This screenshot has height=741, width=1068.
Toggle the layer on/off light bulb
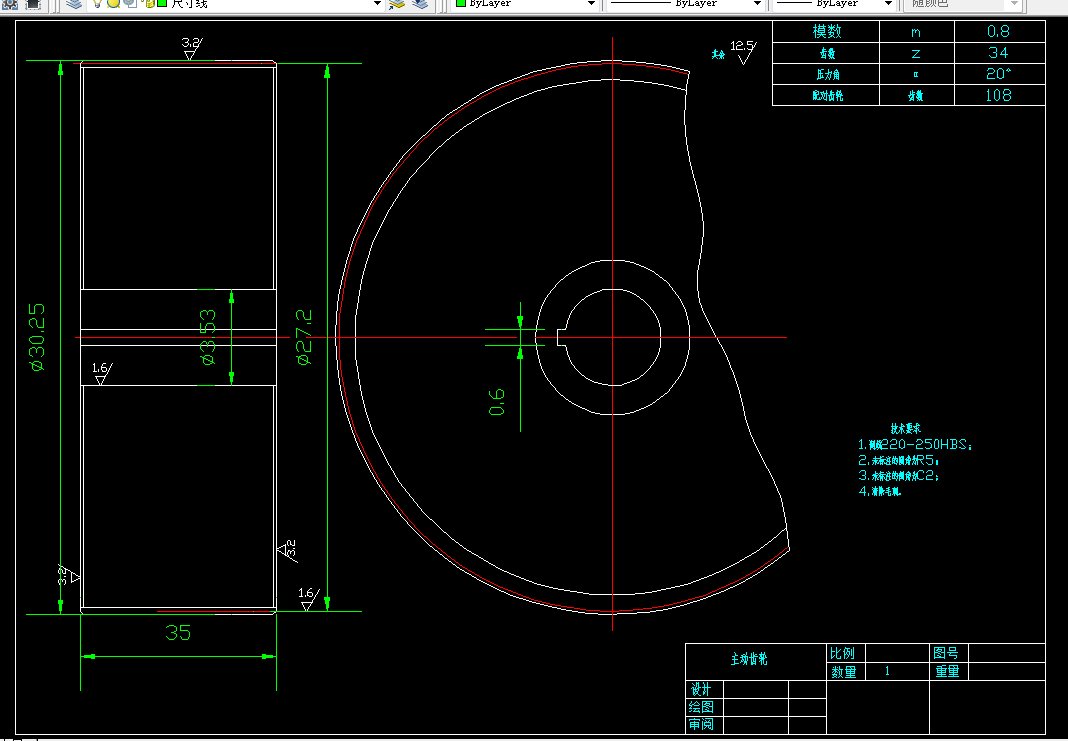click(x=98, y=3)
